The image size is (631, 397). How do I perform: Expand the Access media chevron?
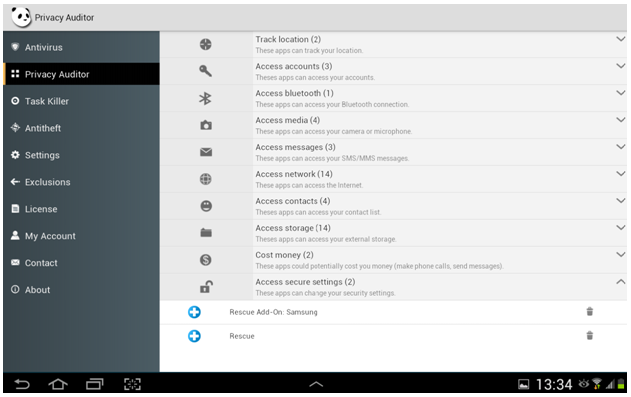(x=621, y=120)
